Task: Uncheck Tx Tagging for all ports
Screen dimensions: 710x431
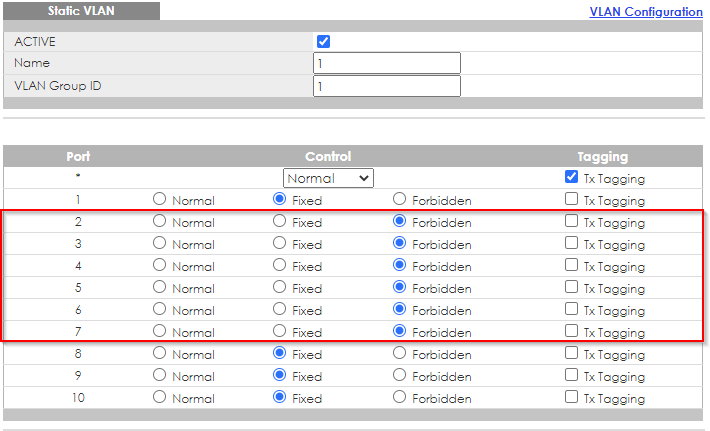Action: pos(572,177)
